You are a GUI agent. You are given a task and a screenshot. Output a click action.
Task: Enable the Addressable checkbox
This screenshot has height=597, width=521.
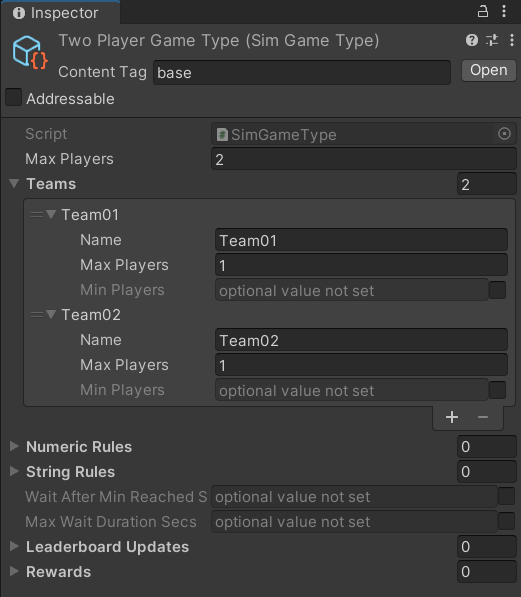[x=13, y=97]
